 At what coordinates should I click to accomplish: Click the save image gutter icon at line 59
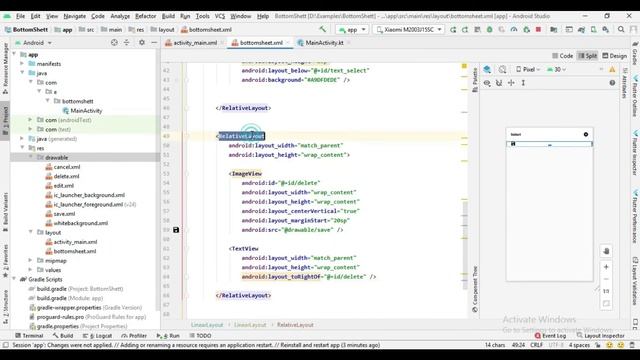(176, 230)
